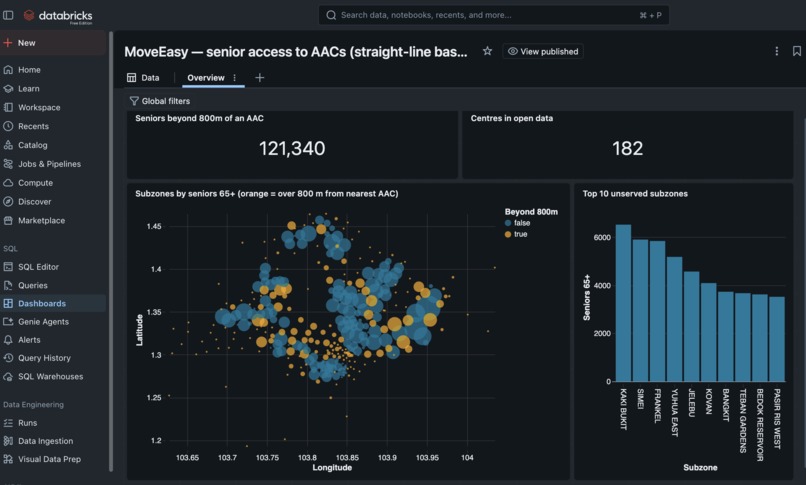This screenshot has width=806, height=485.
Task: Launch the SQL Editor
Action: pyautogui.click(x=53, y=267)
